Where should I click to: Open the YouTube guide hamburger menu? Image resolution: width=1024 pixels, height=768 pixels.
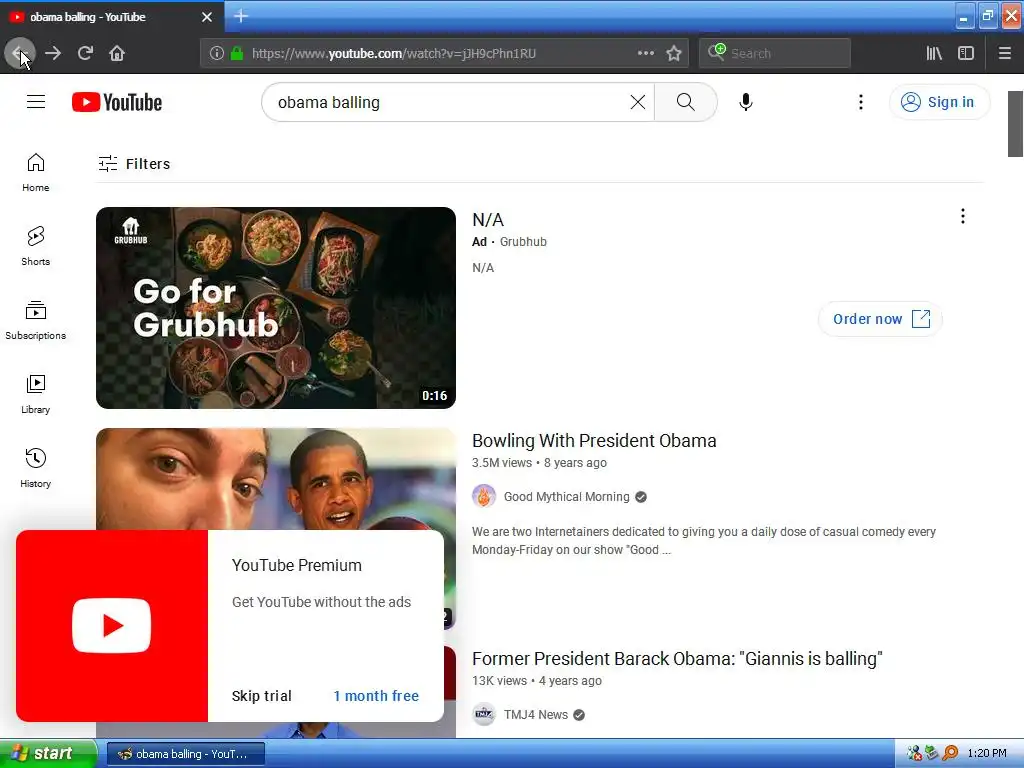click(x=36, y=102)
